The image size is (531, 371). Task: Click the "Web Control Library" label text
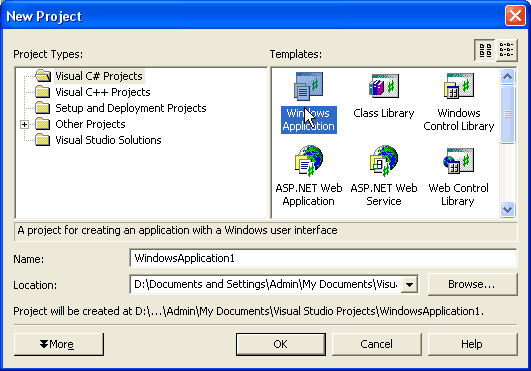coord(458,195)
